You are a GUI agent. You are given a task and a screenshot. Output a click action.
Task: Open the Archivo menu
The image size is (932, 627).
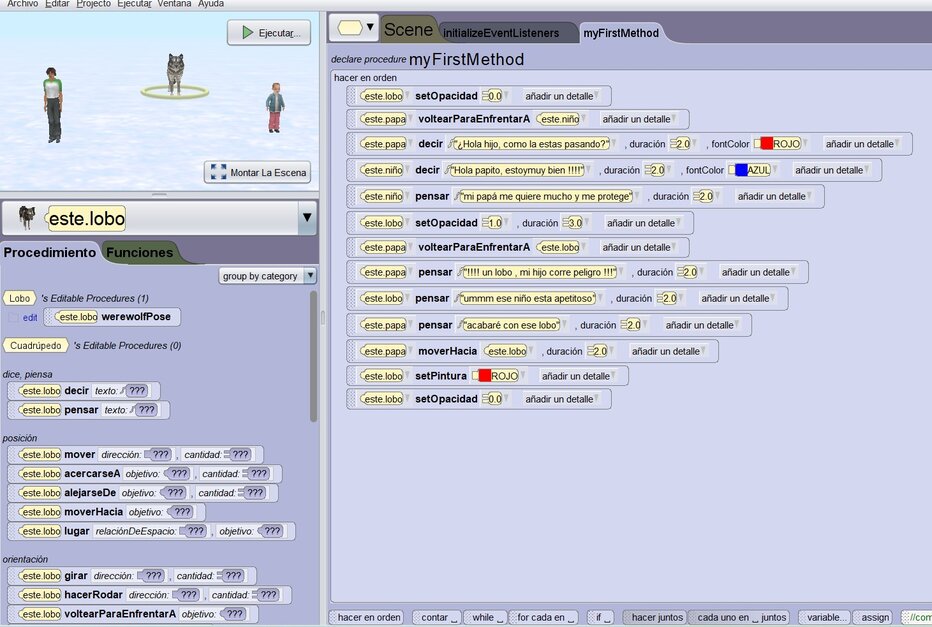tap(22, 4)
